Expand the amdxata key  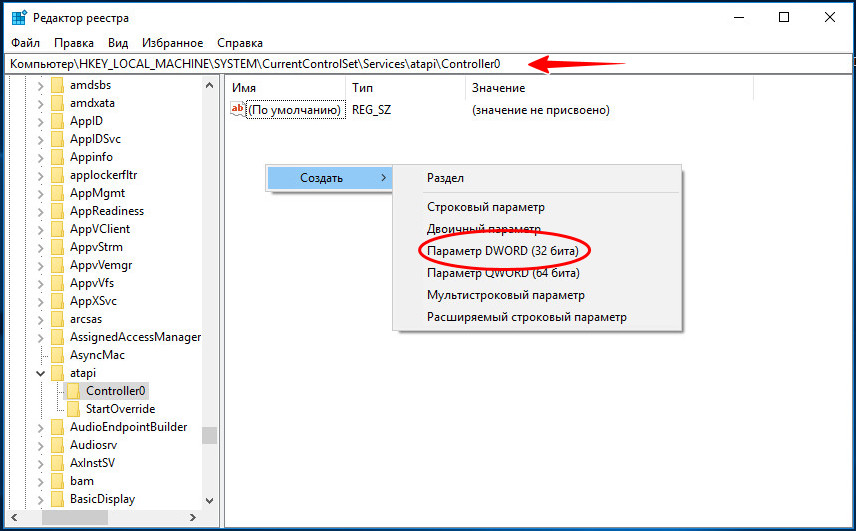(x=40, y=104)
